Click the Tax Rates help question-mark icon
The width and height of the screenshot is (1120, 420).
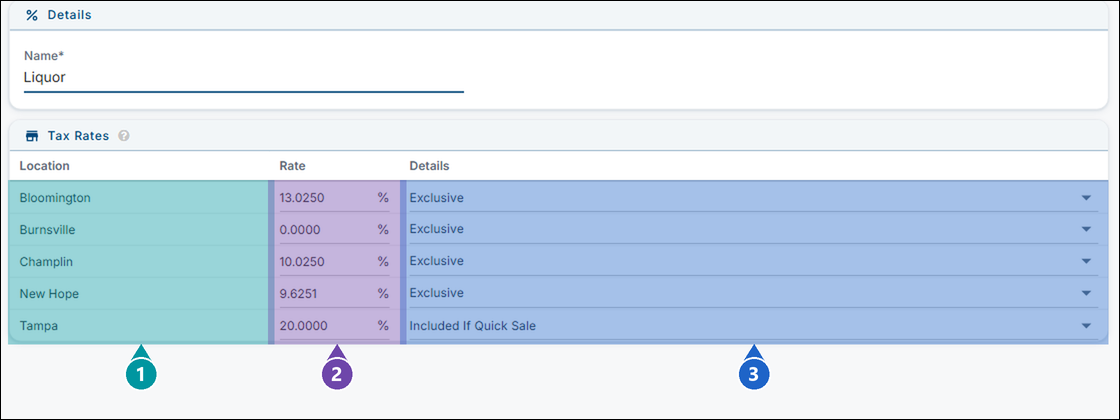point(124,136)
